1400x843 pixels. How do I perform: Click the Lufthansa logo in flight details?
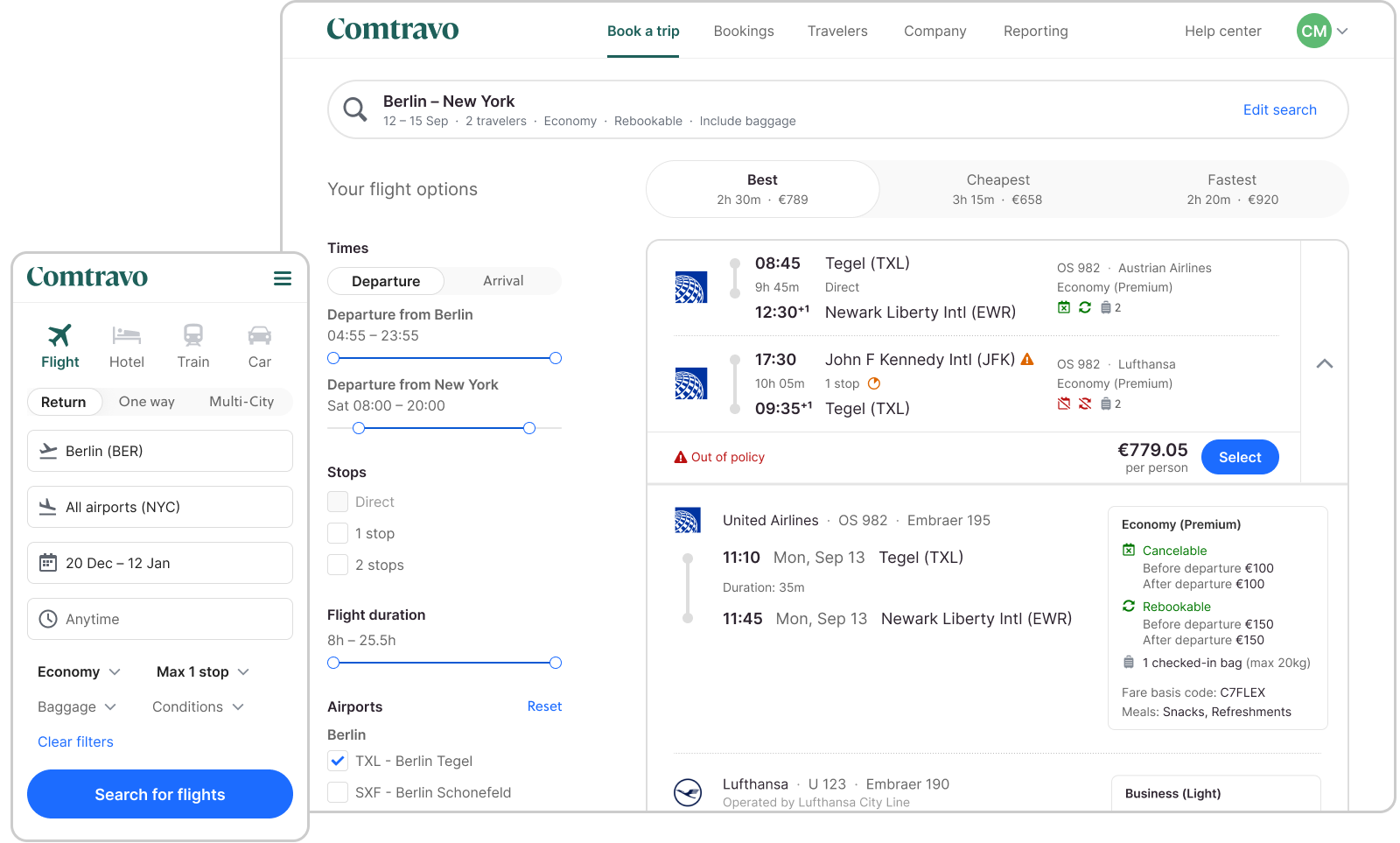688,792
